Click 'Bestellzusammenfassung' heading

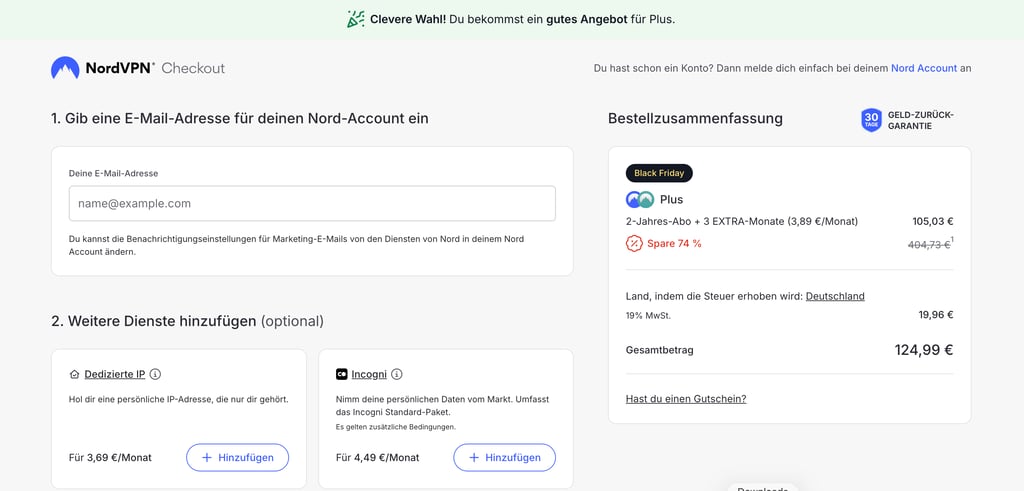[695, 119]
